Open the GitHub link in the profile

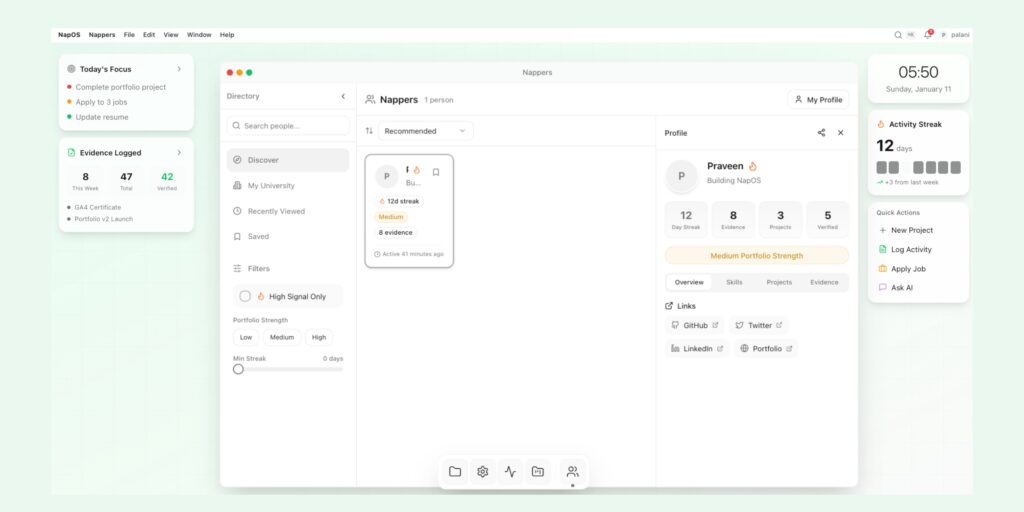tap(694, 325)
